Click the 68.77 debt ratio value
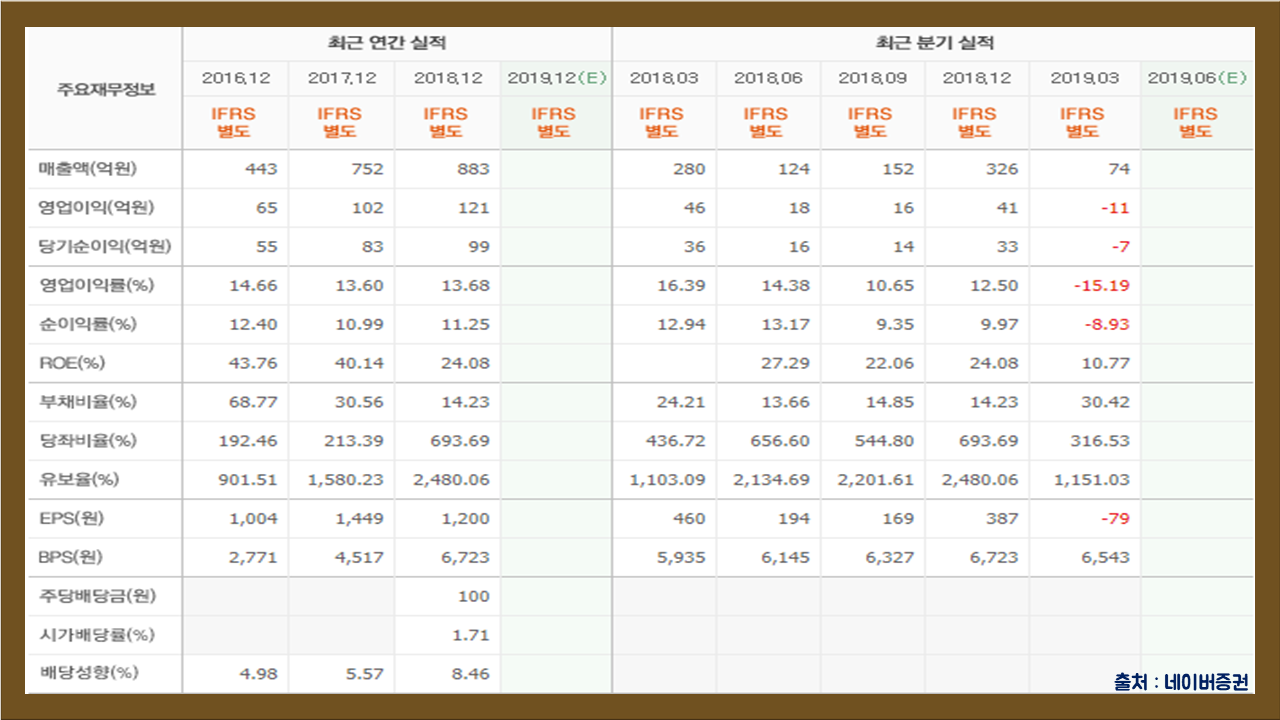 point(255,402)
